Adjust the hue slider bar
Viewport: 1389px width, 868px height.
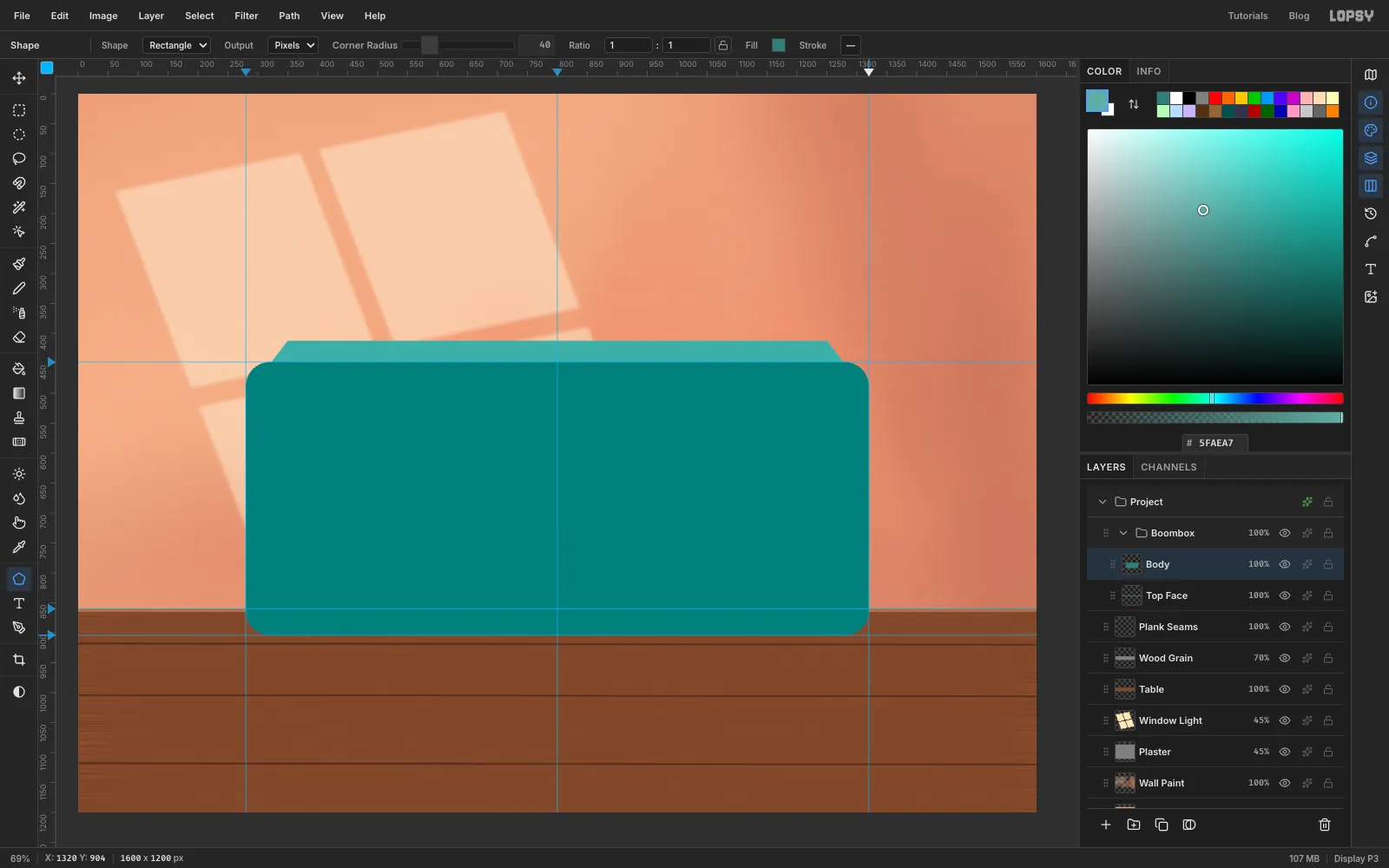click(x=1215, y=398)
